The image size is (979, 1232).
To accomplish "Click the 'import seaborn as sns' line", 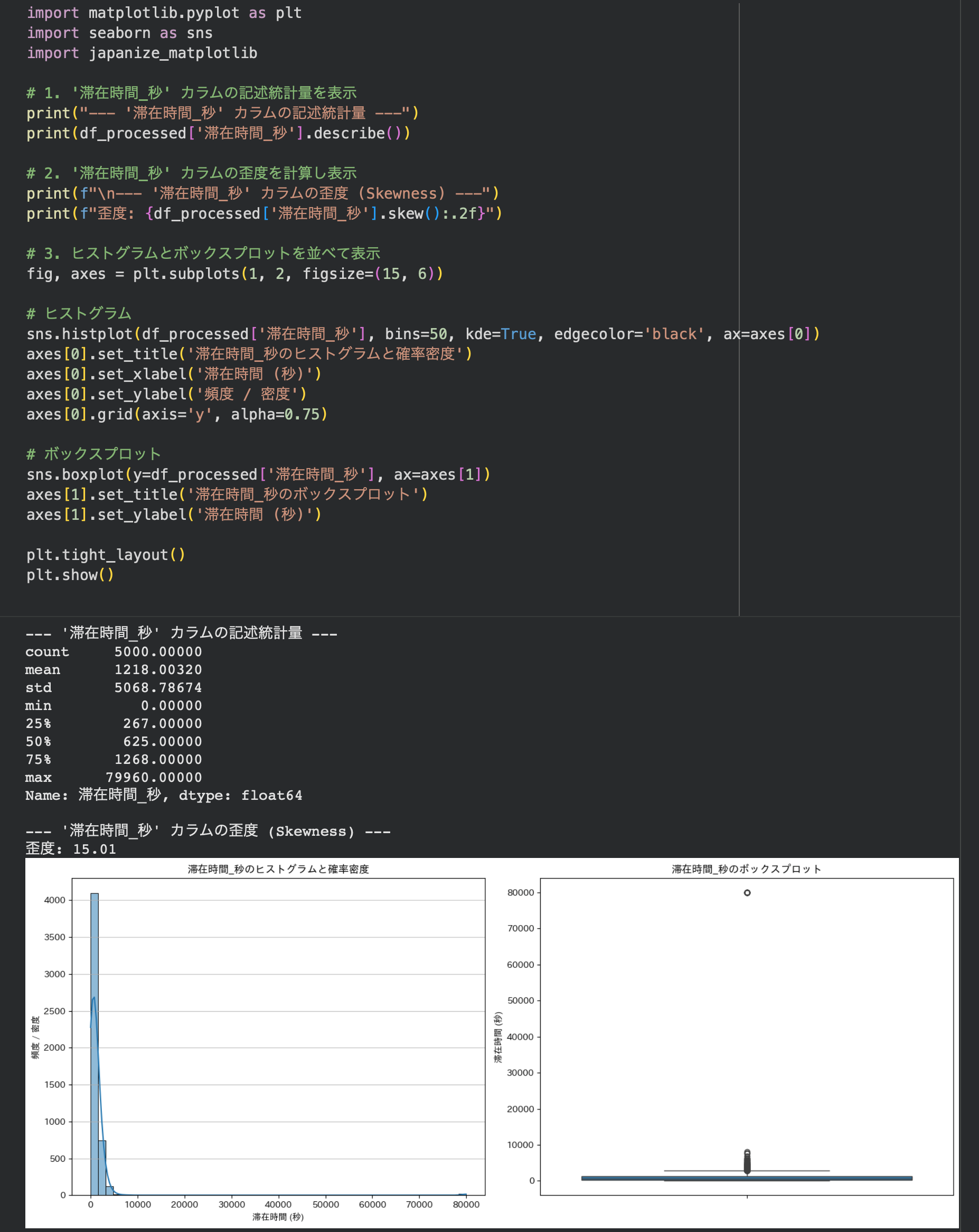I will click(119, 33).
